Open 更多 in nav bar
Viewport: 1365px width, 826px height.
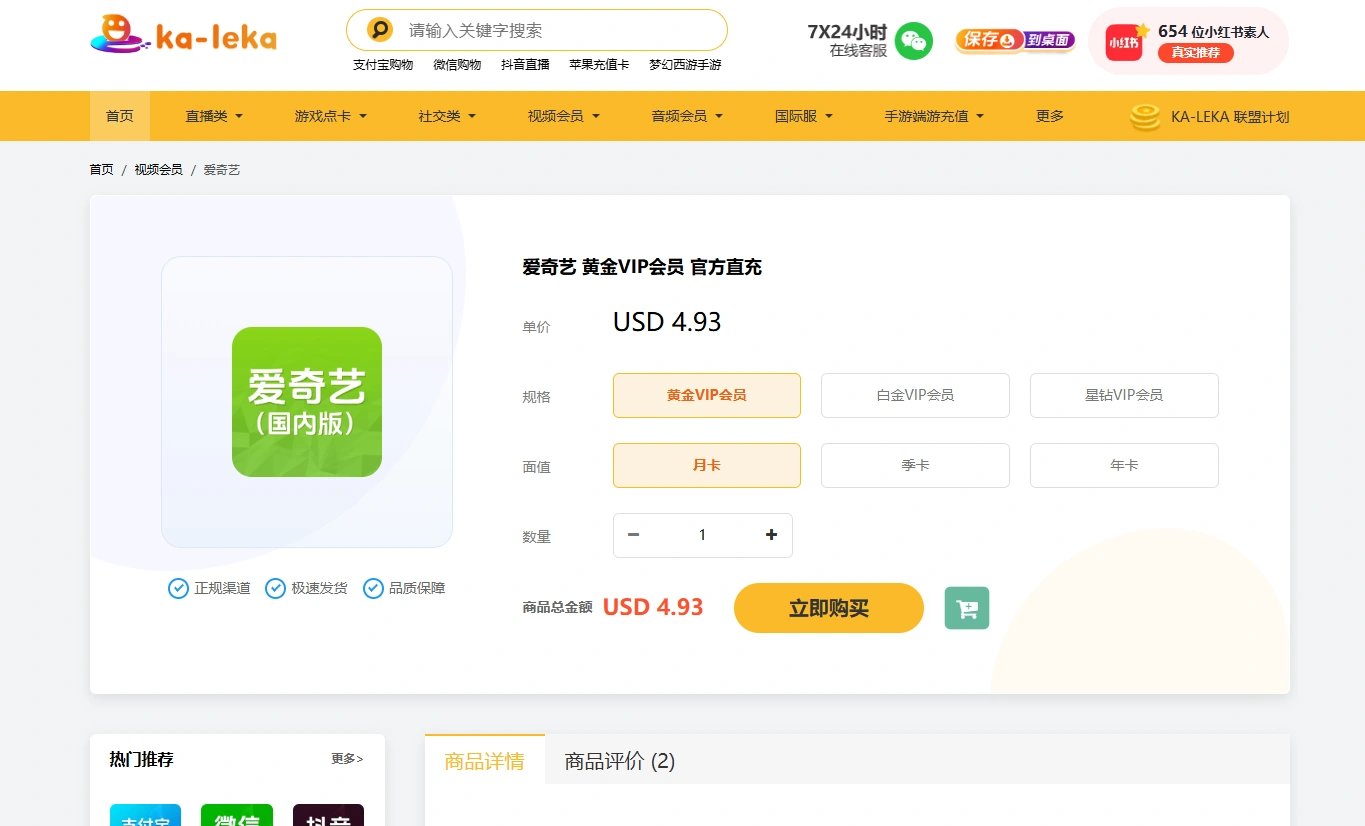(x=1050, y=116)
